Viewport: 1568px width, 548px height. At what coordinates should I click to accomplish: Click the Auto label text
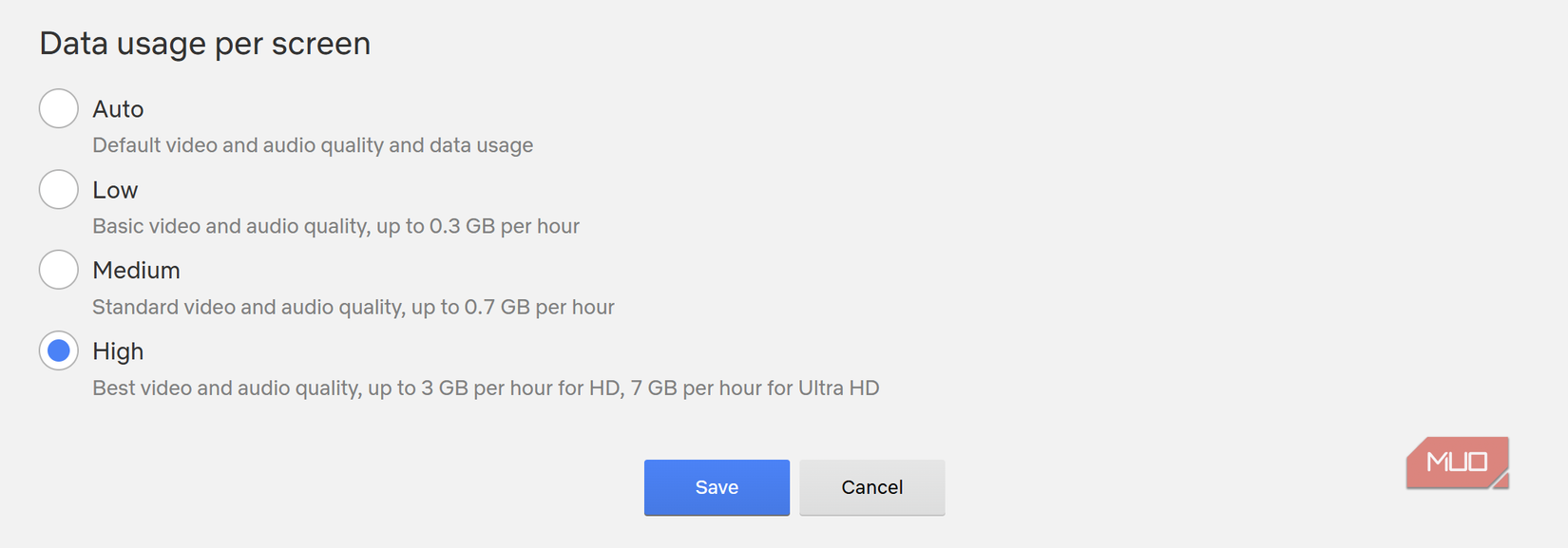117,108
